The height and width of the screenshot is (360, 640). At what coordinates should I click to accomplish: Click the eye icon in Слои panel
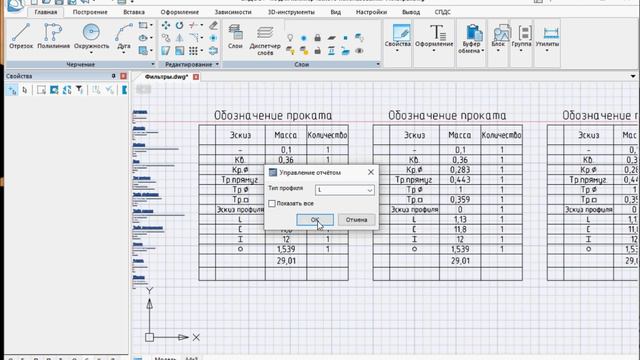click(x=359, y=51)
